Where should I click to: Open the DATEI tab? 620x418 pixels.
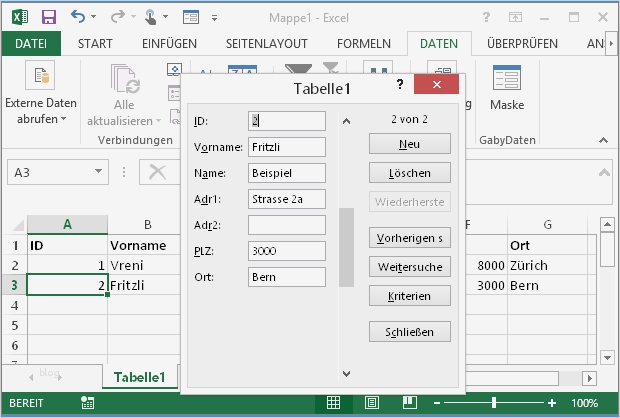click(31, 43)
